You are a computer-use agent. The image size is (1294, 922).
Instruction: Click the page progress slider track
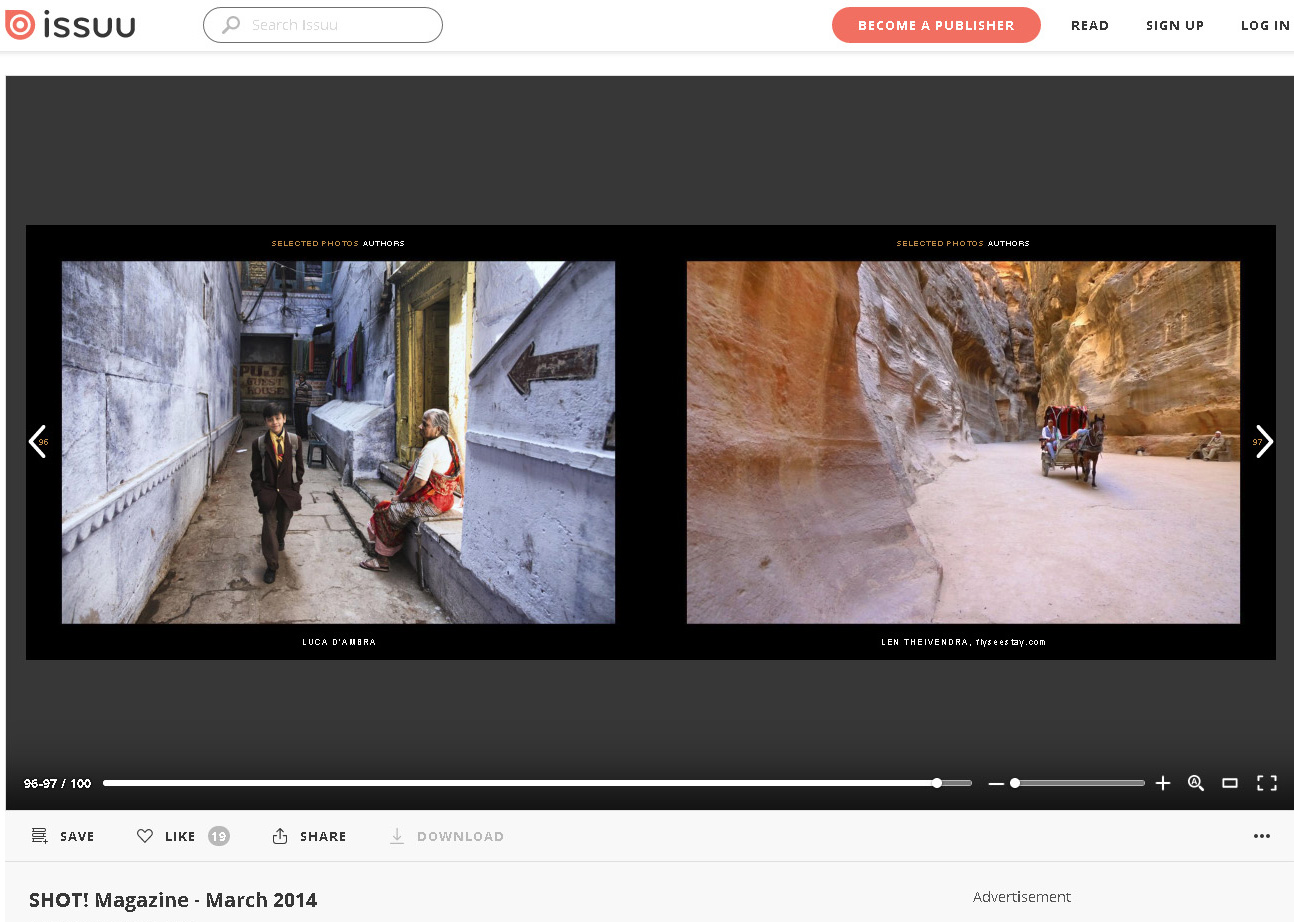click(x=520, y=784)
